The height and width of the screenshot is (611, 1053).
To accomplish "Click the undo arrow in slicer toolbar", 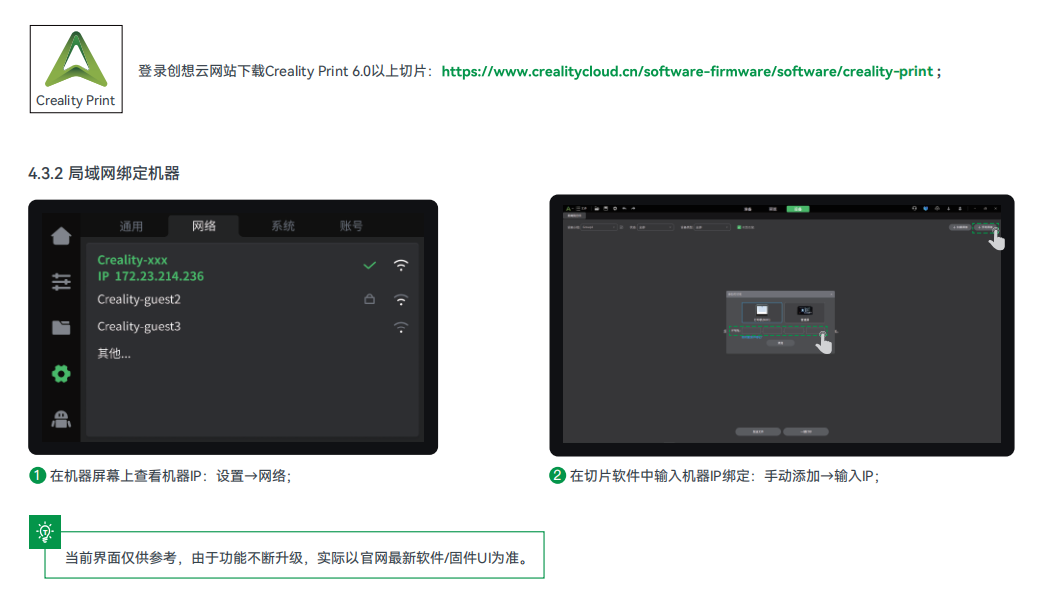I will (625, 209).
